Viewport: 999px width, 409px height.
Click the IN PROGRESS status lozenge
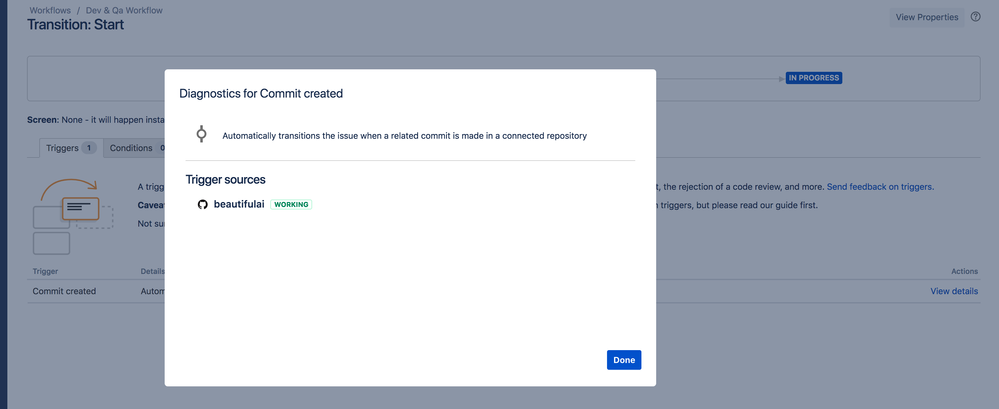point(814,78)
